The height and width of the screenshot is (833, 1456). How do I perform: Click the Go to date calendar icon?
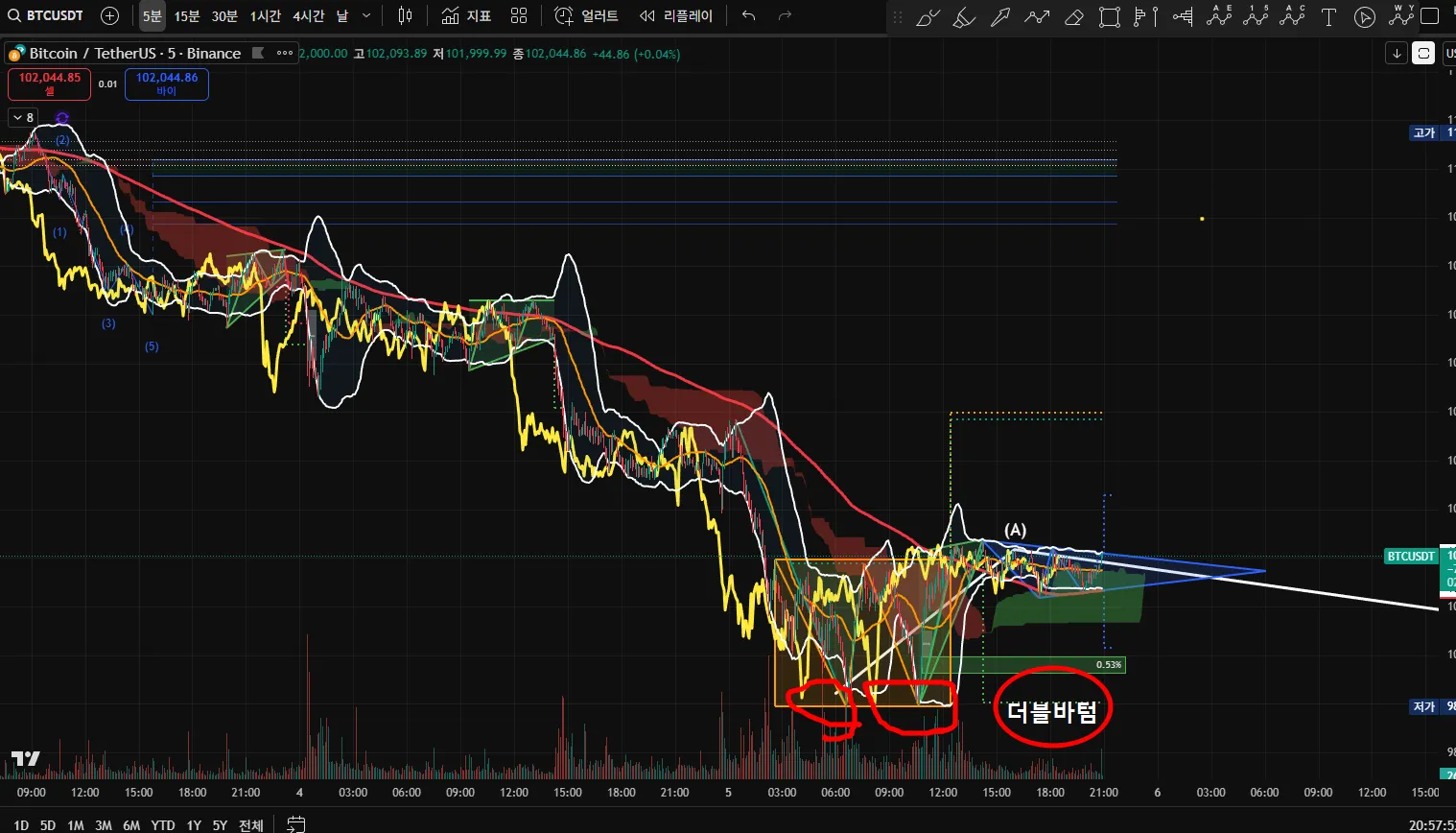point(296,824)
